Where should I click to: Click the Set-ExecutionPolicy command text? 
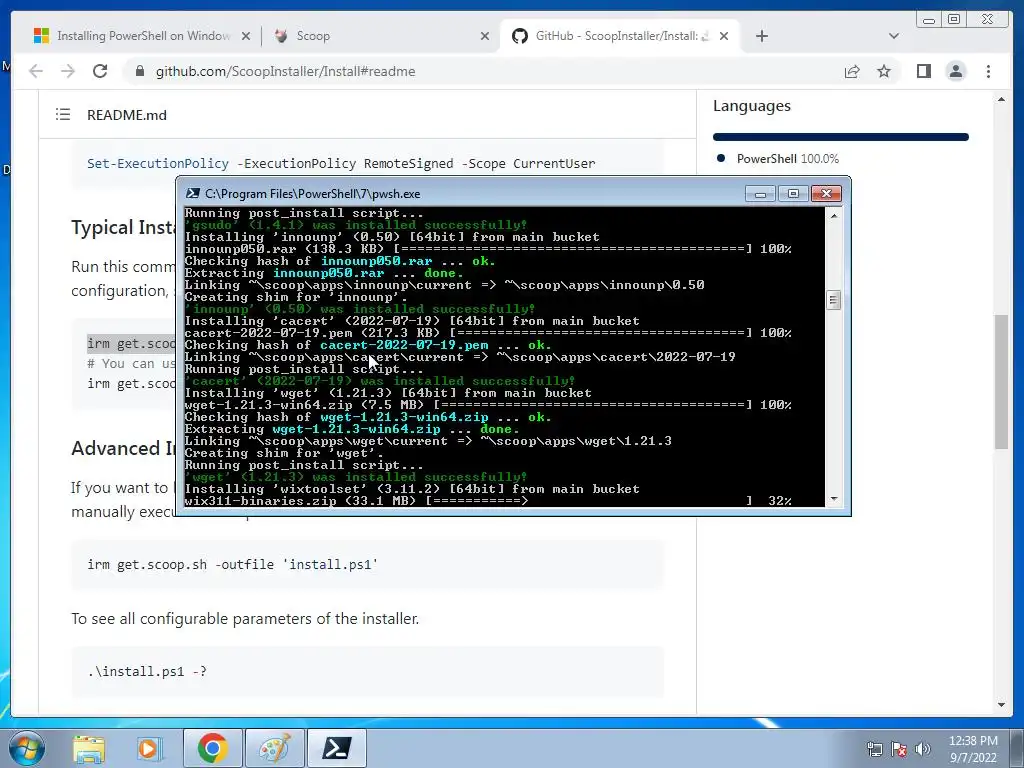click(341, 163)
